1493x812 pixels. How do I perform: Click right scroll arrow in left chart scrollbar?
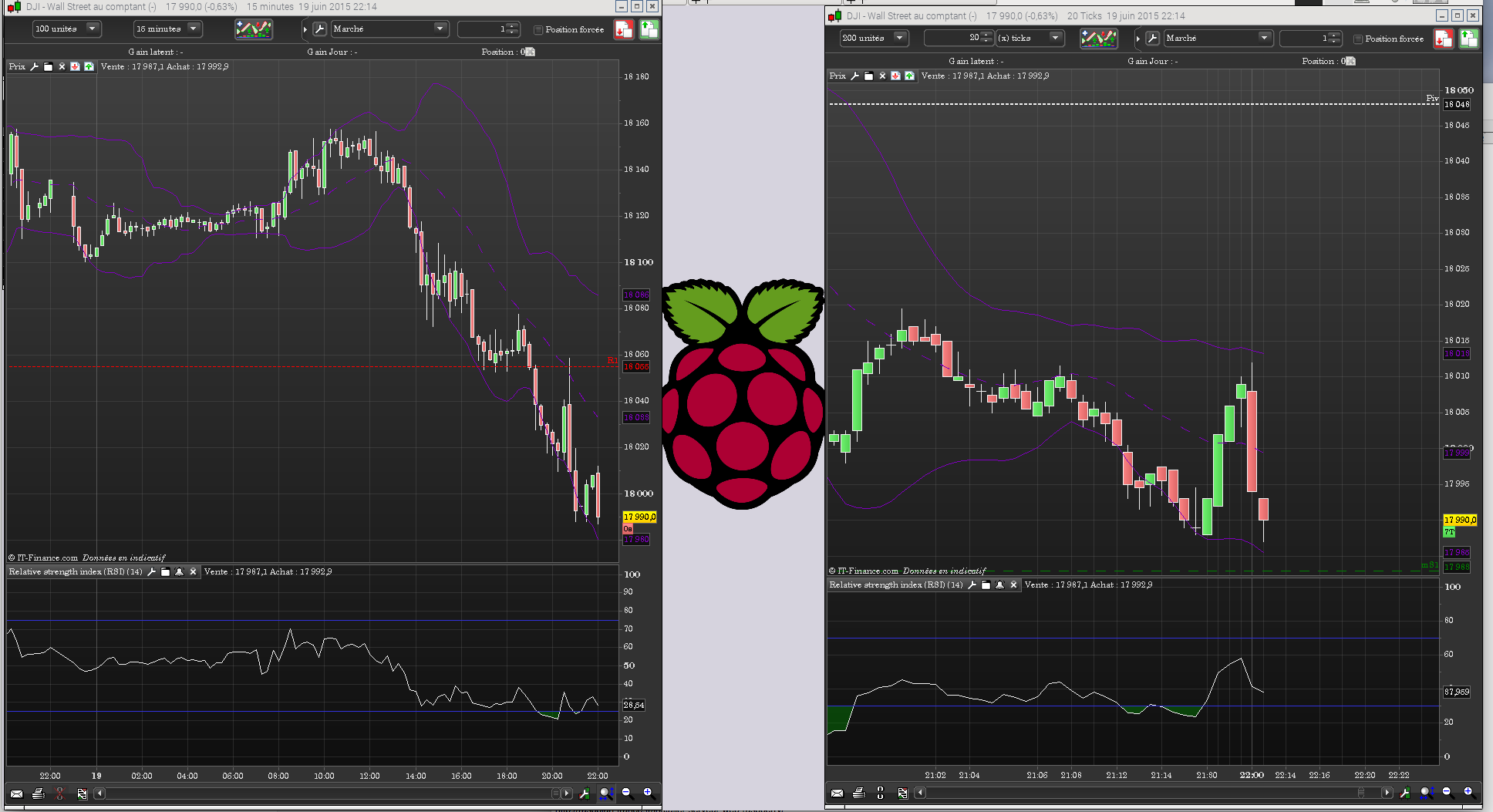pyautogui.click(x=568, y=793)
